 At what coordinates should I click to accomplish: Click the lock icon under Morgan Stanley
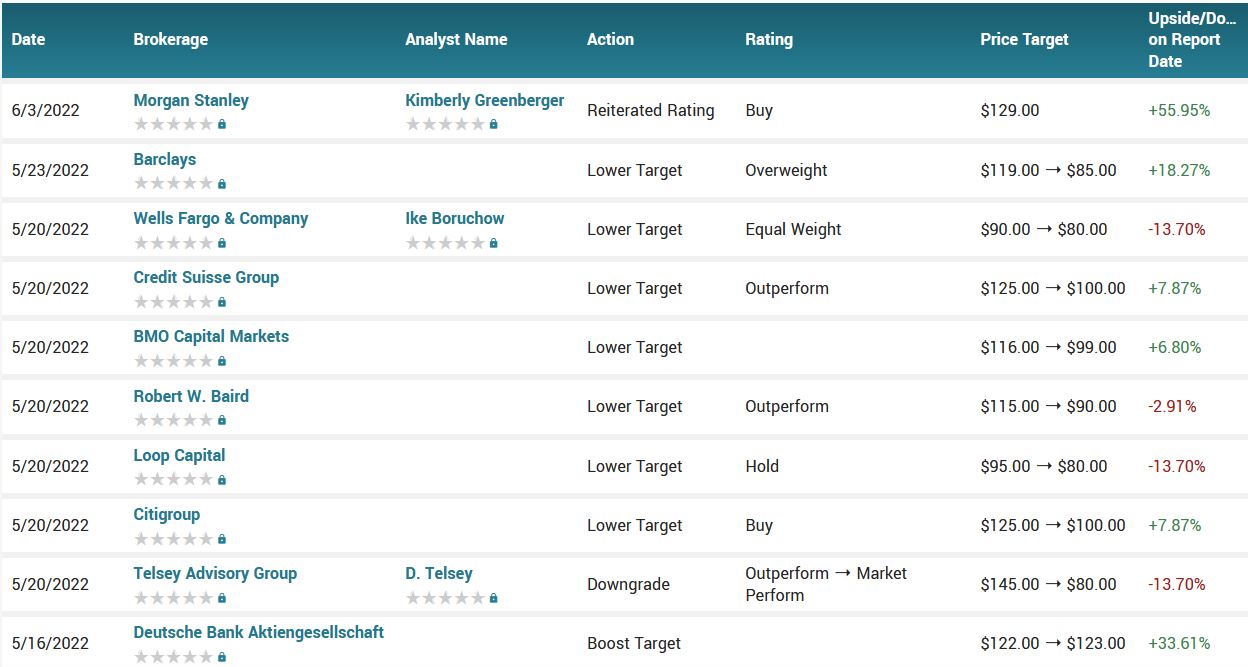tap(222, 125)
